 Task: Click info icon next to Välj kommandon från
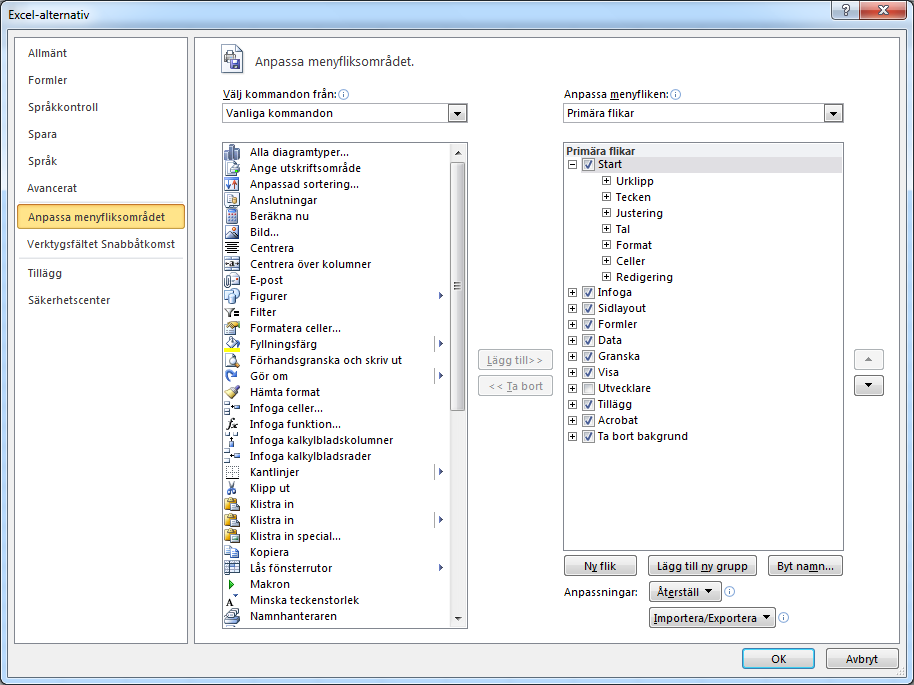[343, 94]
